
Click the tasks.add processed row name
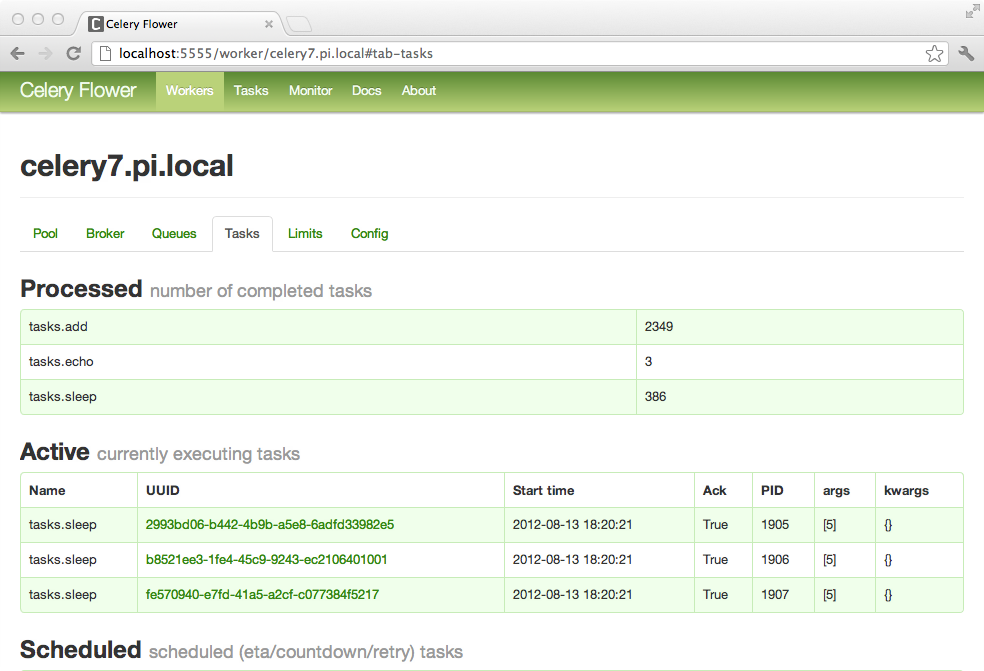point(58,326)
